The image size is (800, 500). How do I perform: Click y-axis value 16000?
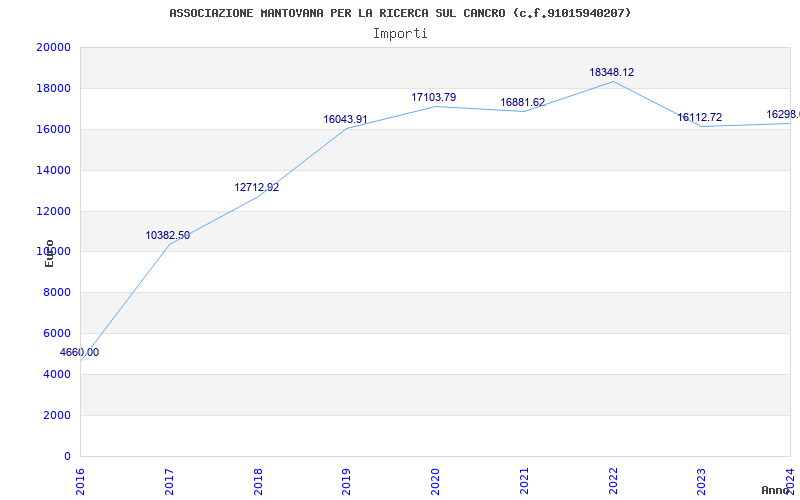pyautogui.click(x=54, y=129)
